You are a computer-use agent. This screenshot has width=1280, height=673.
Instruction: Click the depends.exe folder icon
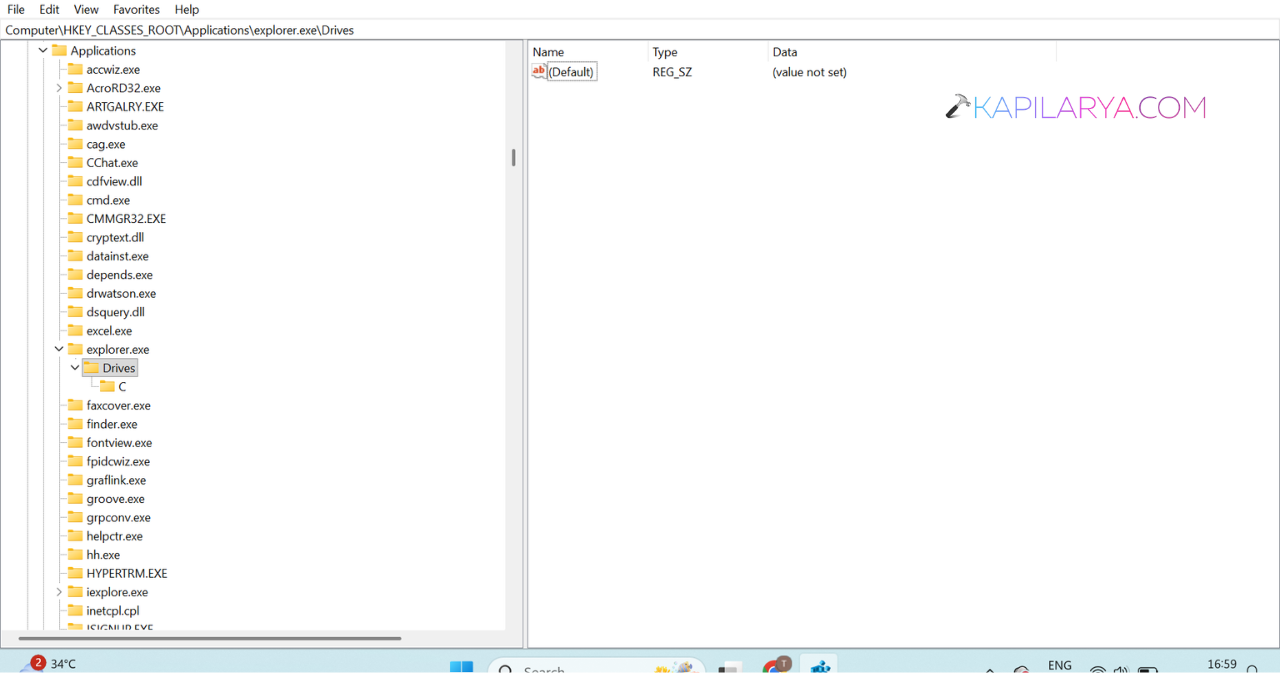(75, 274)
